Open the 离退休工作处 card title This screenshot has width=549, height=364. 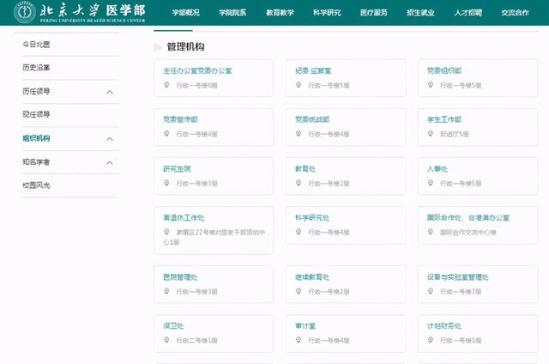pyautogui.click(x=184, y=218)
